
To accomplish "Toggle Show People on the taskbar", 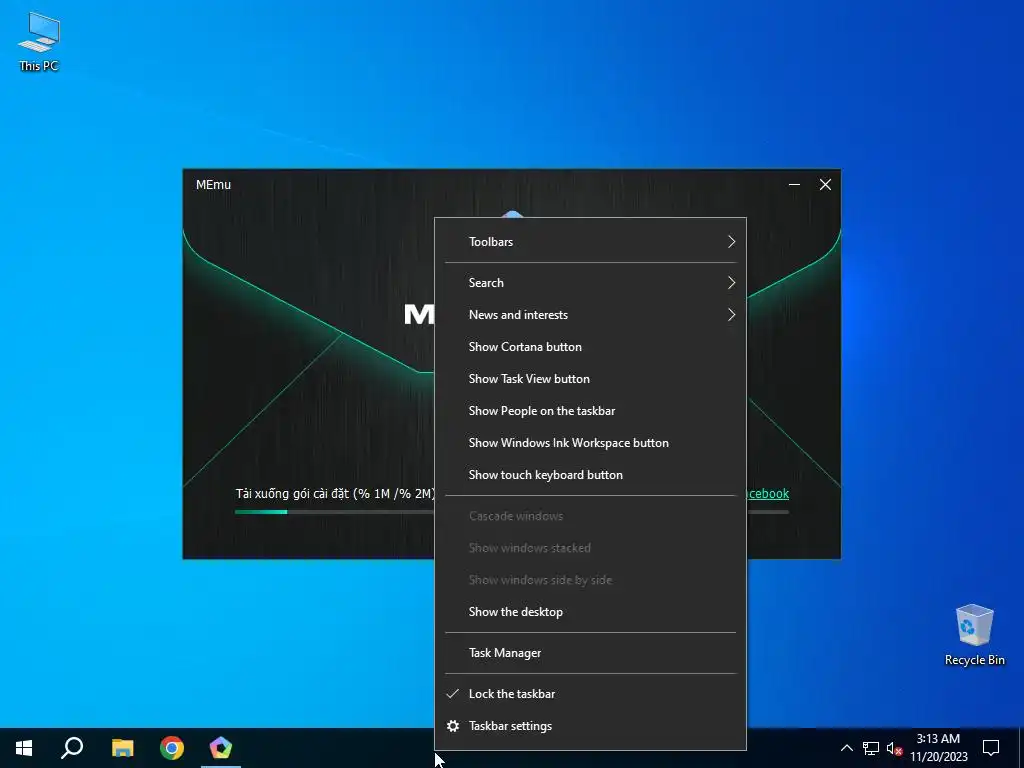I will tap(590, 411).
